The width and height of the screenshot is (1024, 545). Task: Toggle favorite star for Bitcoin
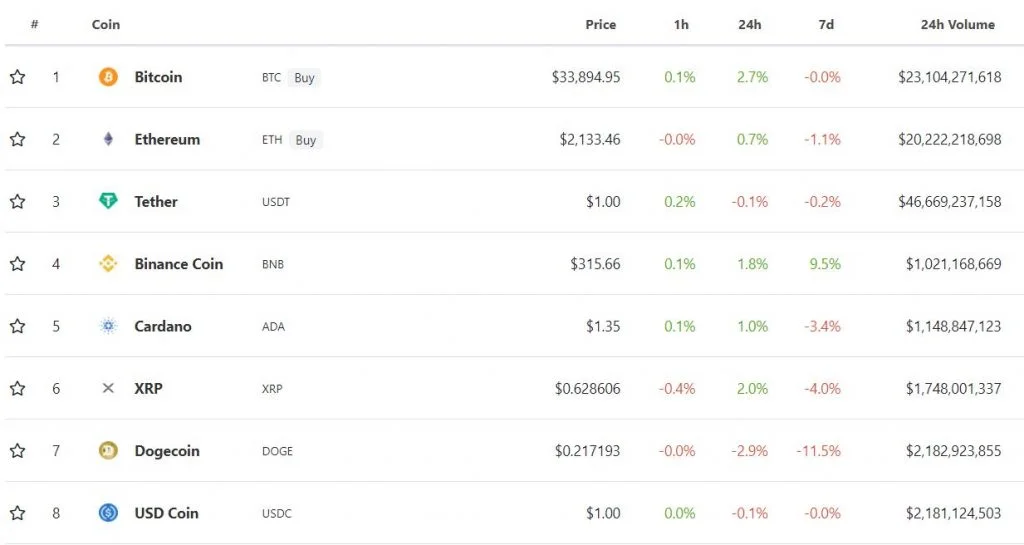coord(17,77)
